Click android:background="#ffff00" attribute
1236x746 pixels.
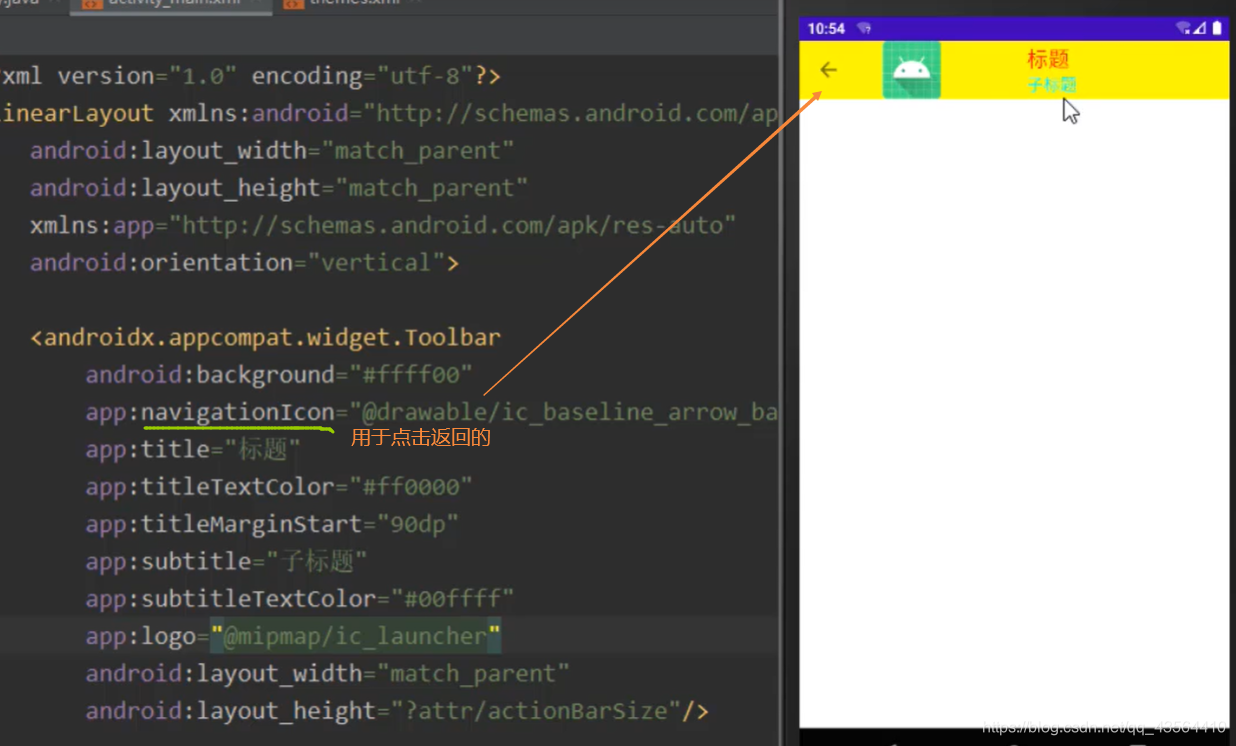279,375
